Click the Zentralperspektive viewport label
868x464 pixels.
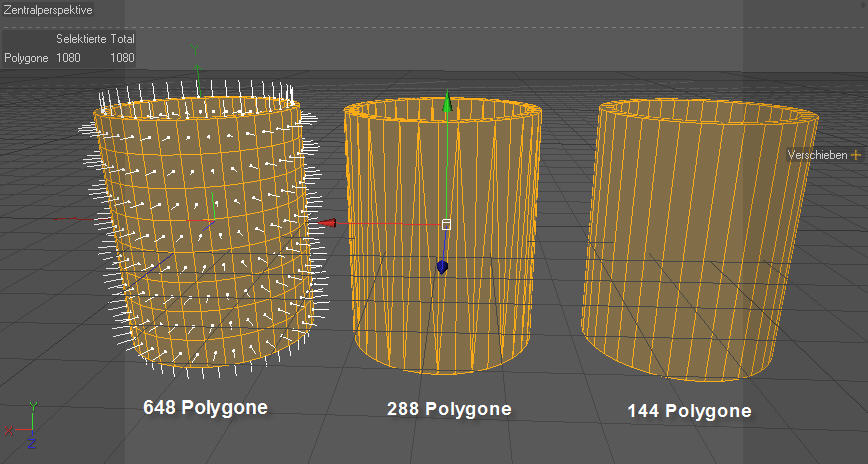48,10
